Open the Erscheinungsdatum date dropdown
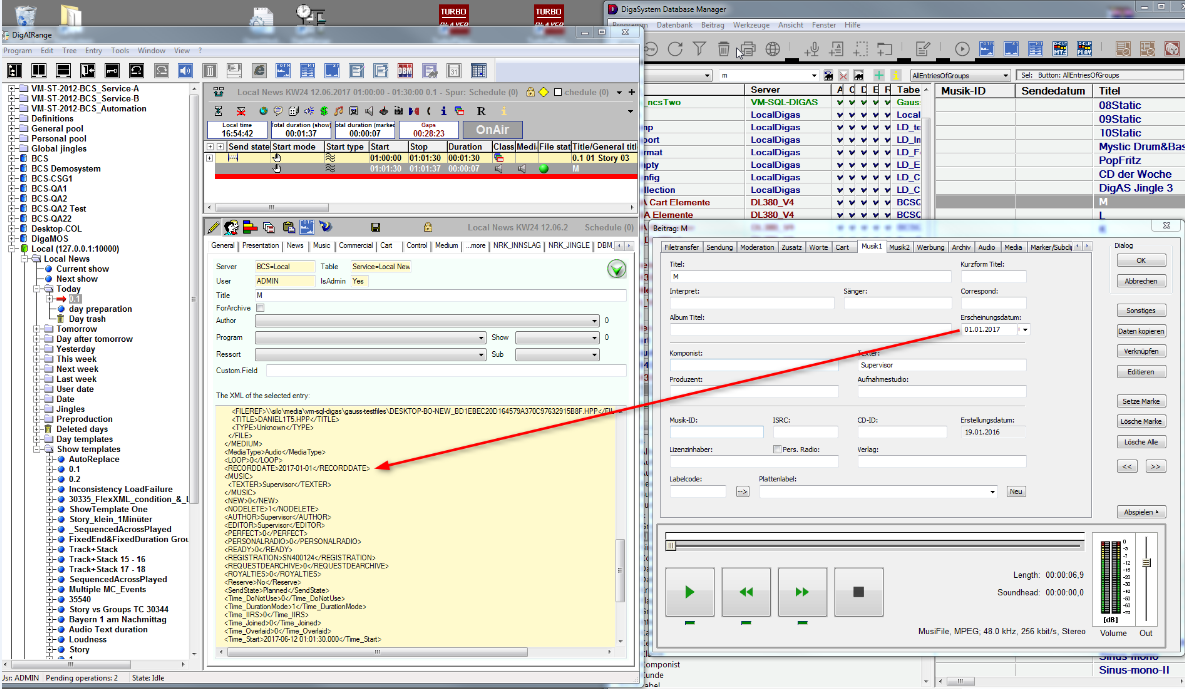This screenshot has width=1185, height=689. [1025, 329]
